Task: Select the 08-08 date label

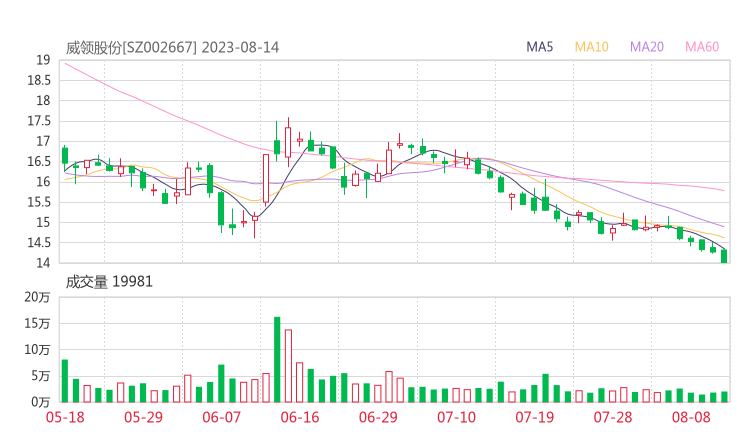Action: (691, 417)
